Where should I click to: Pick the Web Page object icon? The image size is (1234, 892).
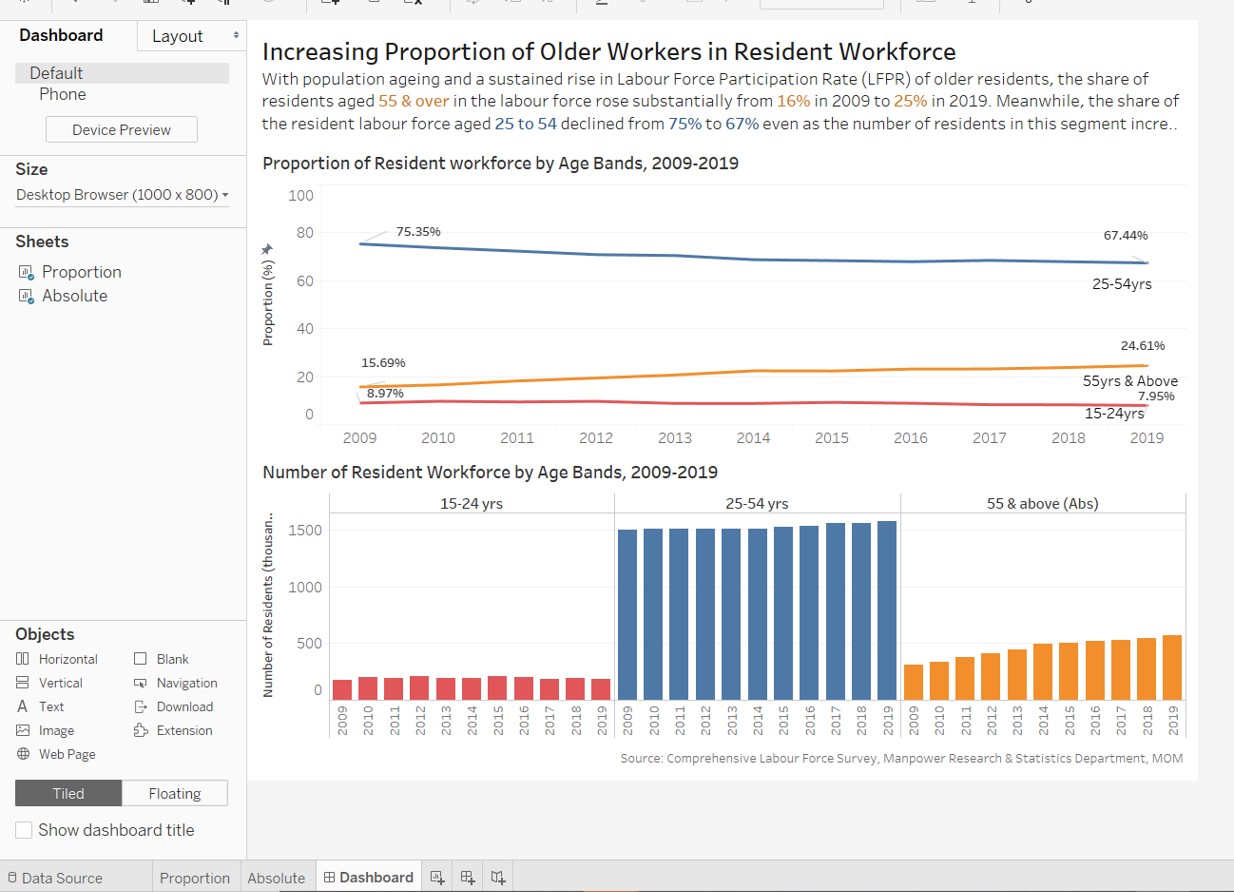(23, 755)
